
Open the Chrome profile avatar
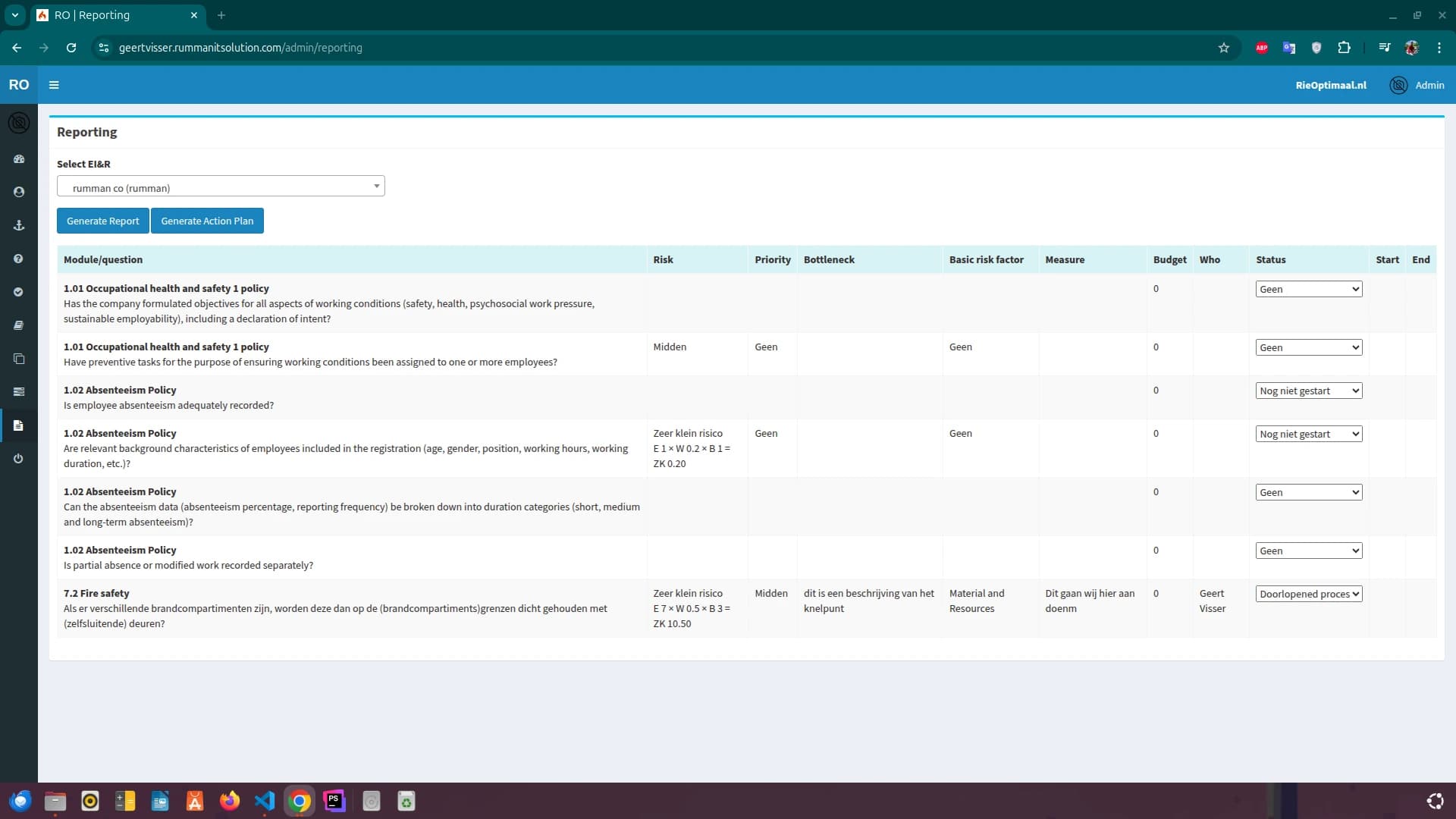[x=1411, y=48]
